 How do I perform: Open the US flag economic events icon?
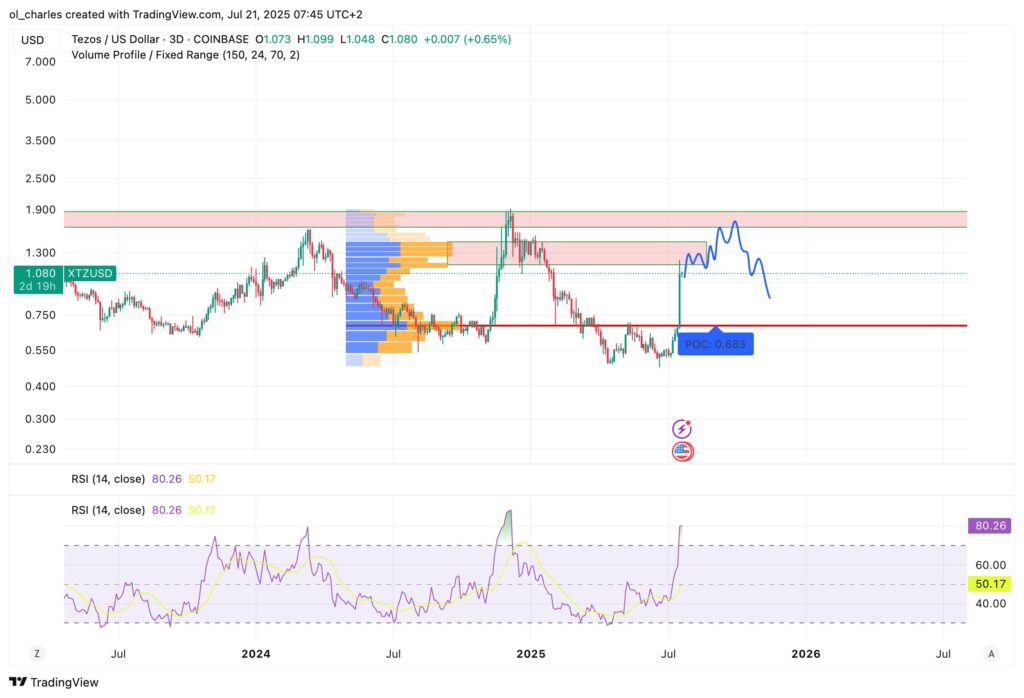[x=683, y=451]
